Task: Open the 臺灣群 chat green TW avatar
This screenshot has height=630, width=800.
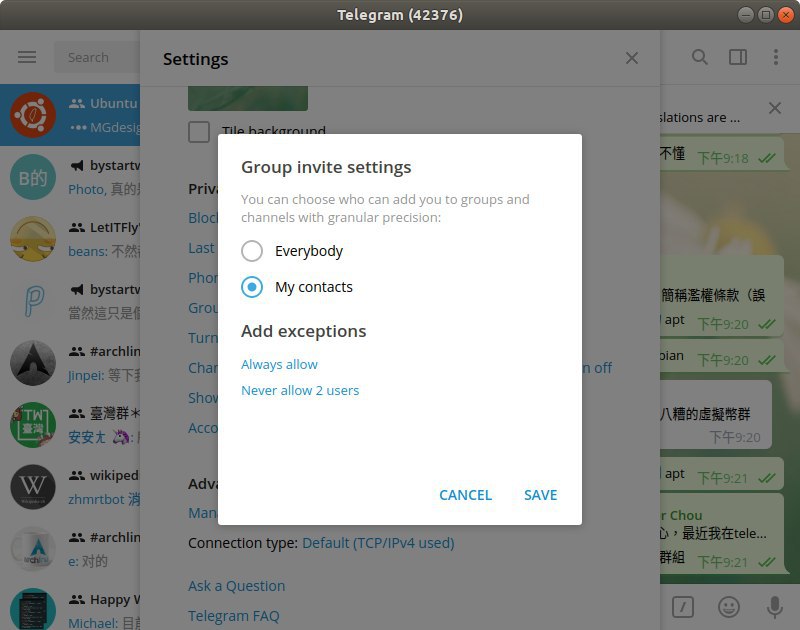Action: point(33,425)
